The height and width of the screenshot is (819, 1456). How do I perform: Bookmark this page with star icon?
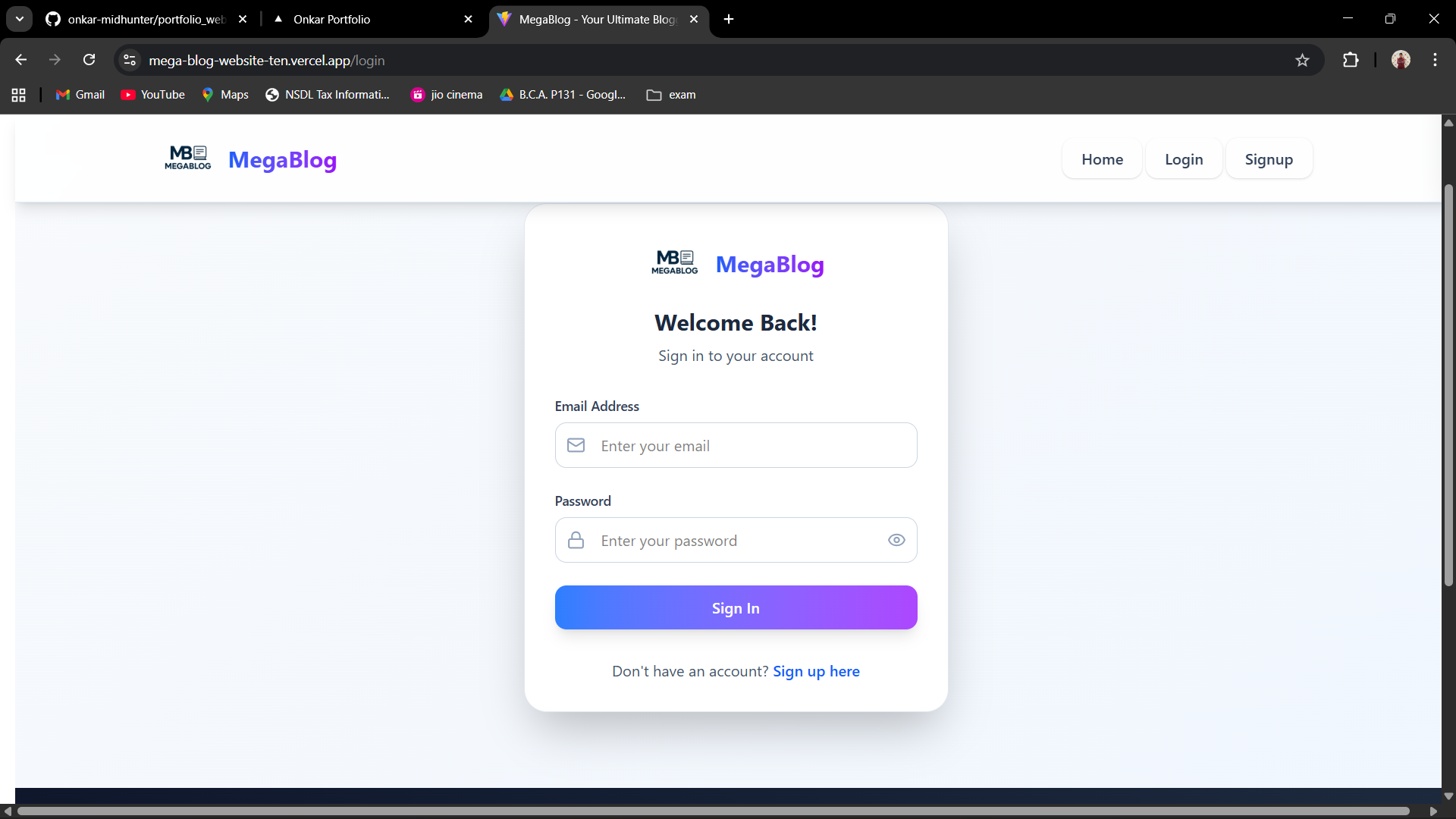(1302, 61)
